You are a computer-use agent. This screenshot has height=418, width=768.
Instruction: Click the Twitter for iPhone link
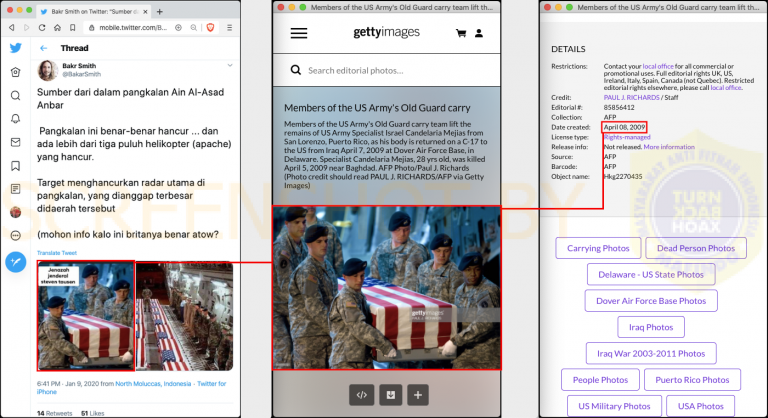[x=131, y=388]
